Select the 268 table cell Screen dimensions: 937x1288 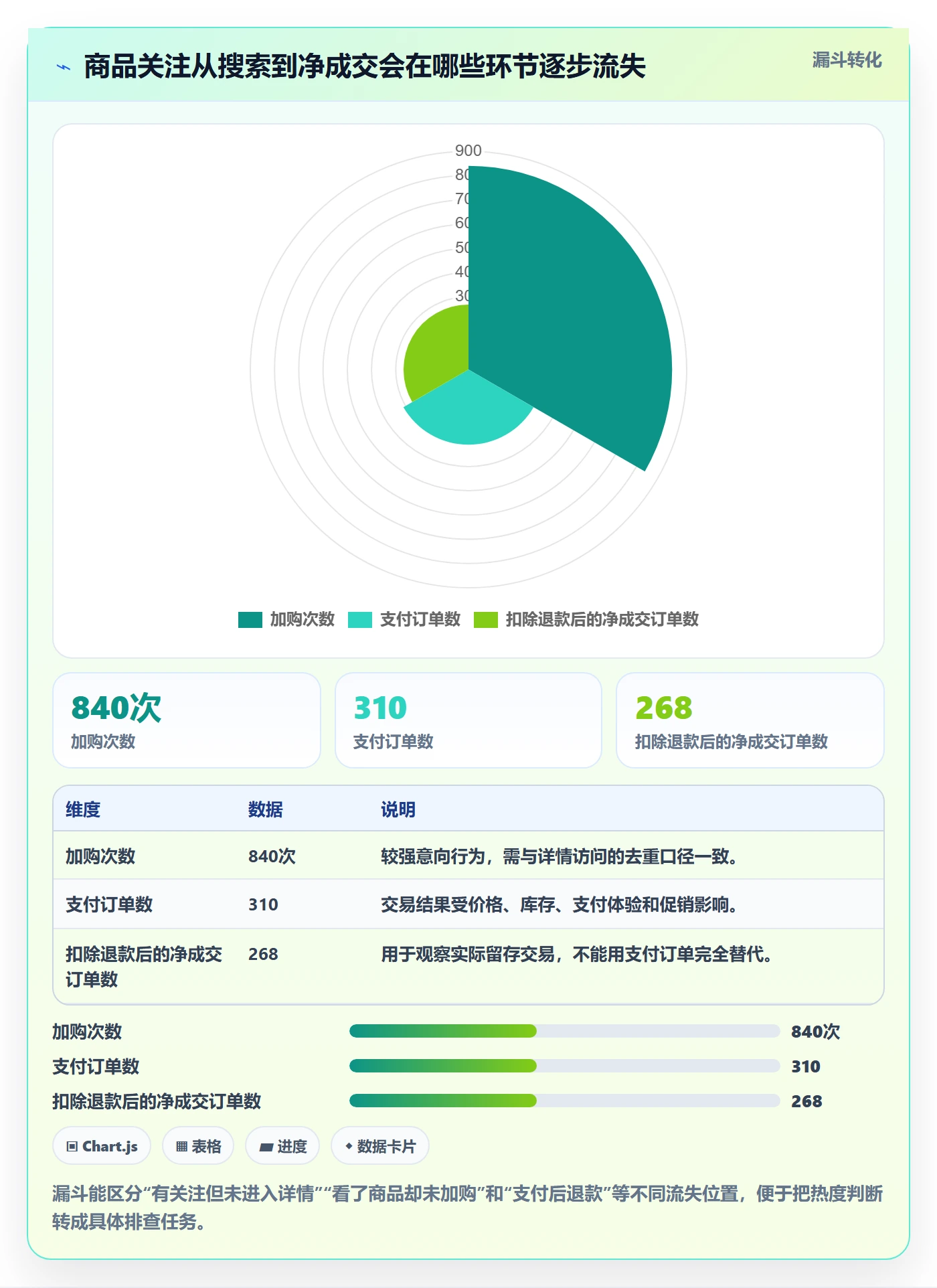coord(263,954)
